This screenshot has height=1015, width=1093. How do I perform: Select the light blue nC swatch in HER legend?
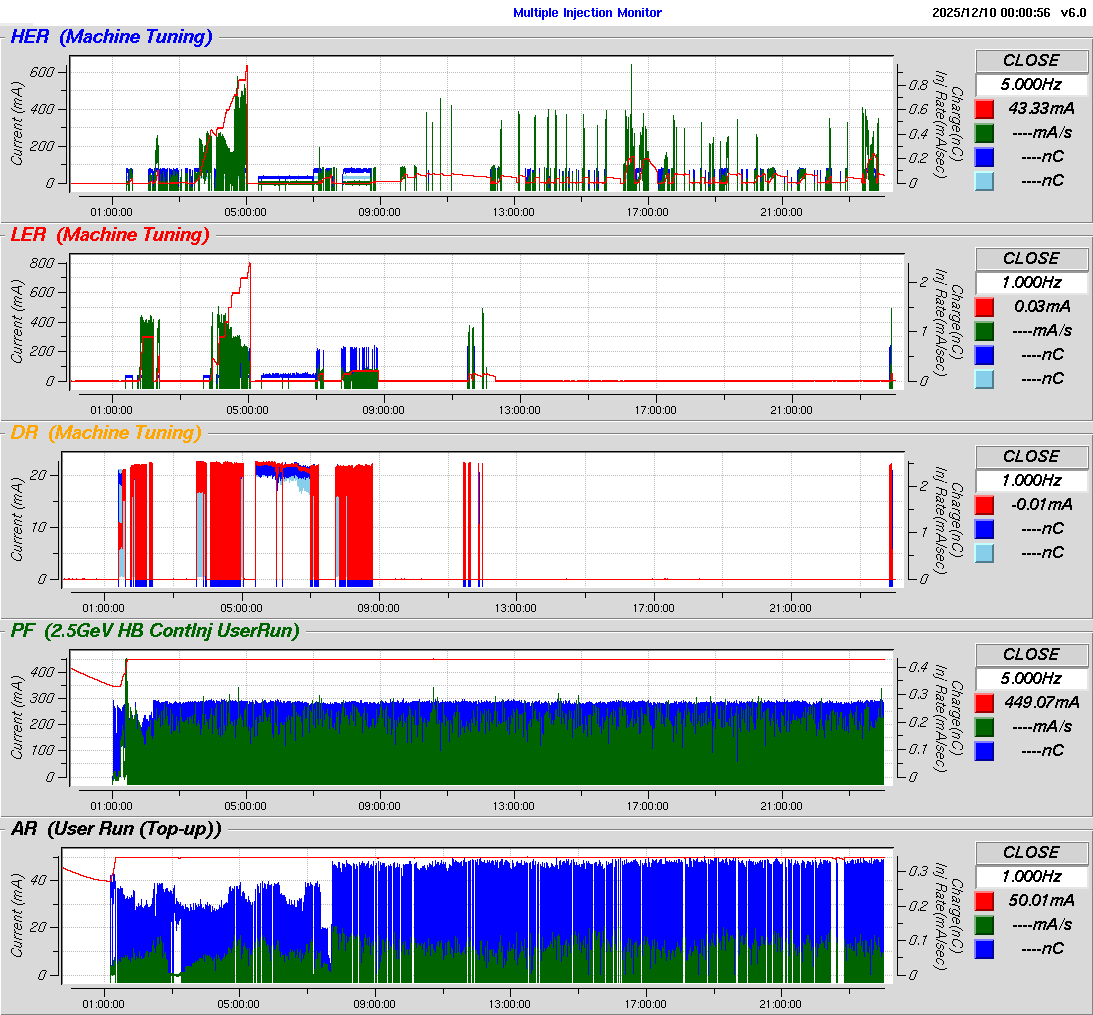tap(985, 181)
